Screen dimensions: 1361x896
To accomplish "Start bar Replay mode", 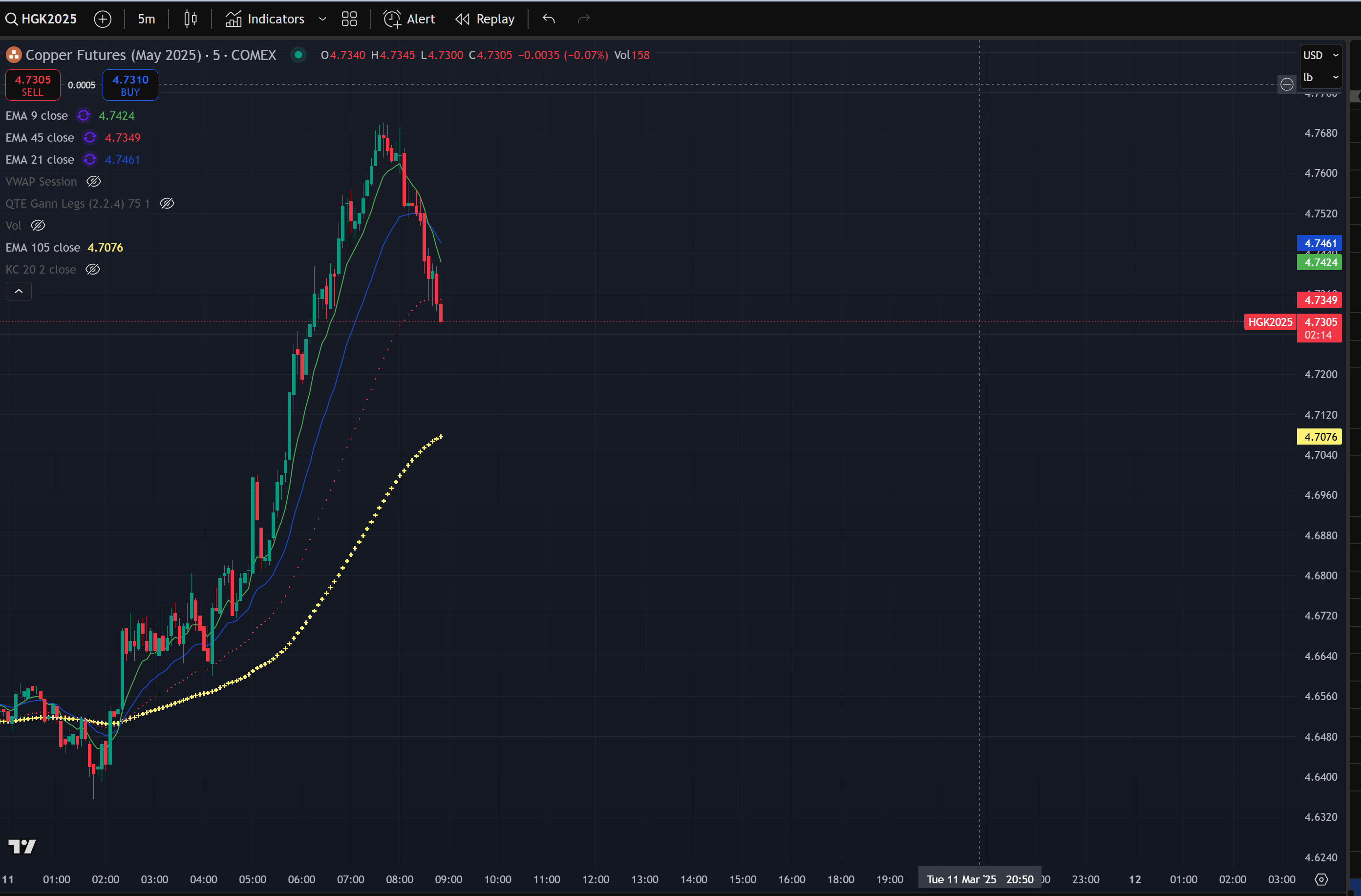I will (x=485, y=19).
